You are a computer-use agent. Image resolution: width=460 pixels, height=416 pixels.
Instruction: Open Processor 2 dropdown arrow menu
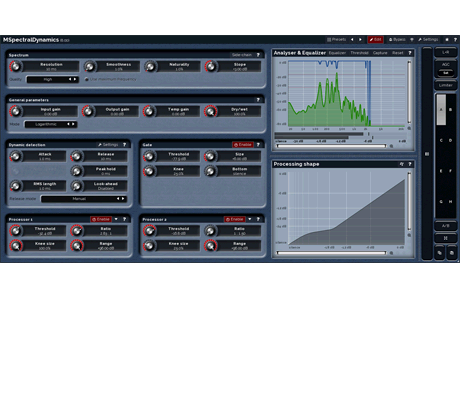250,219
